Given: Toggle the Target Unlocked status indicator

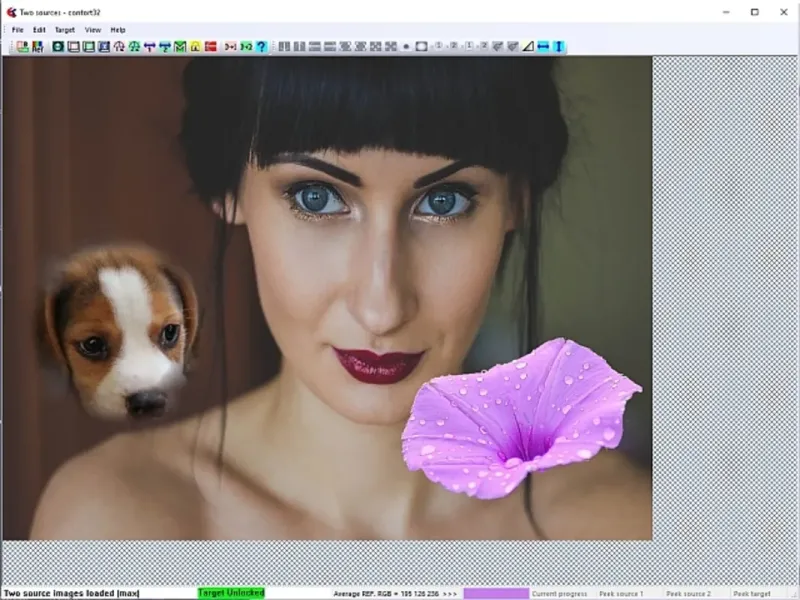Looking at the screenshot, I should 231,593.
